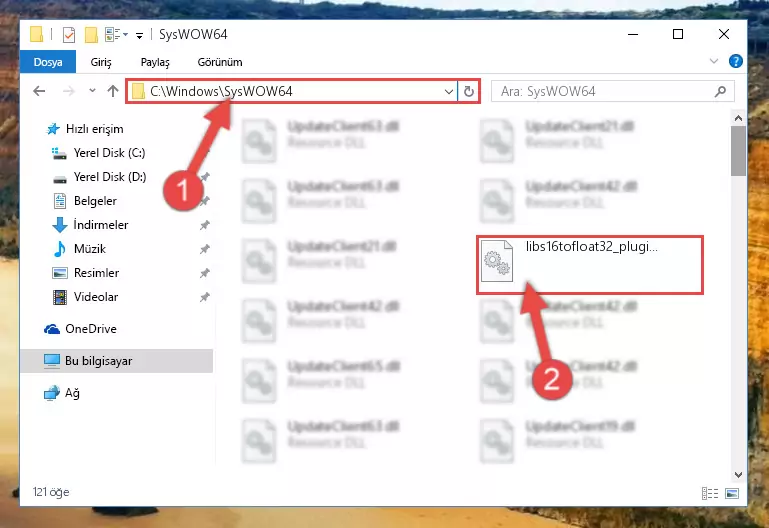Screen dimensions: 769x528
Task: Customize Quick Access Toolbar dropdown arrow
Action: (x=139, y=35)
